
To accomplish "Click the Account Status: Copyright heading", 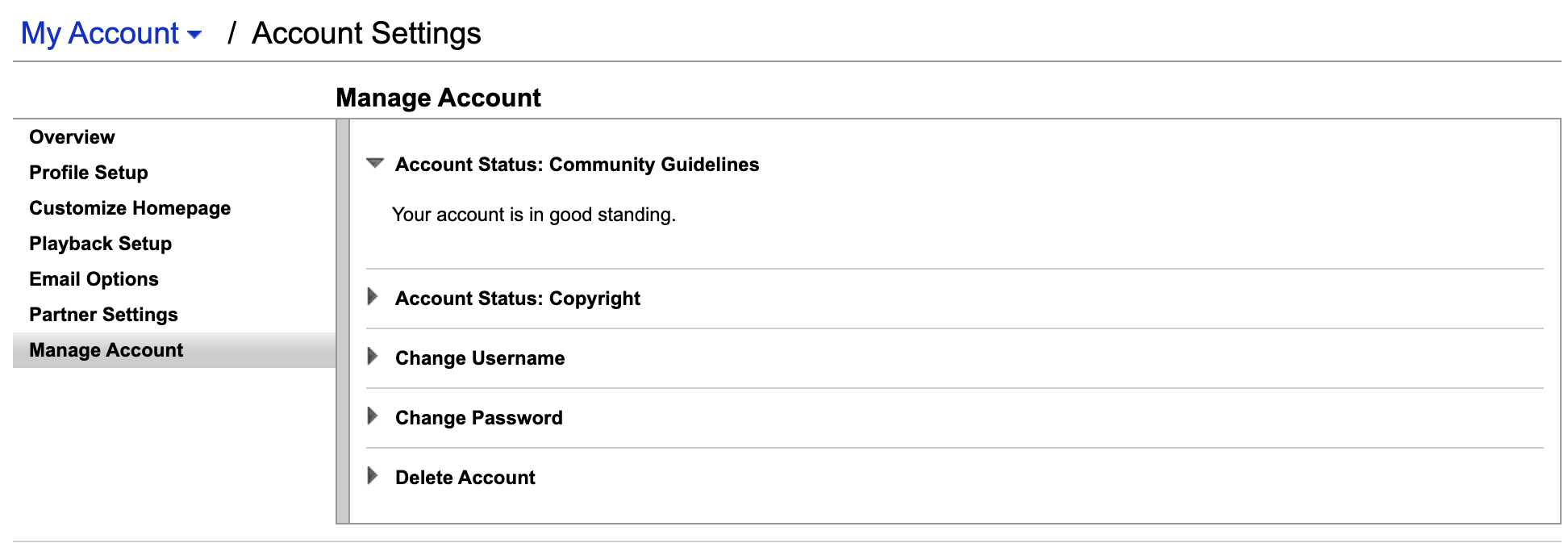I will click(517, 299).
